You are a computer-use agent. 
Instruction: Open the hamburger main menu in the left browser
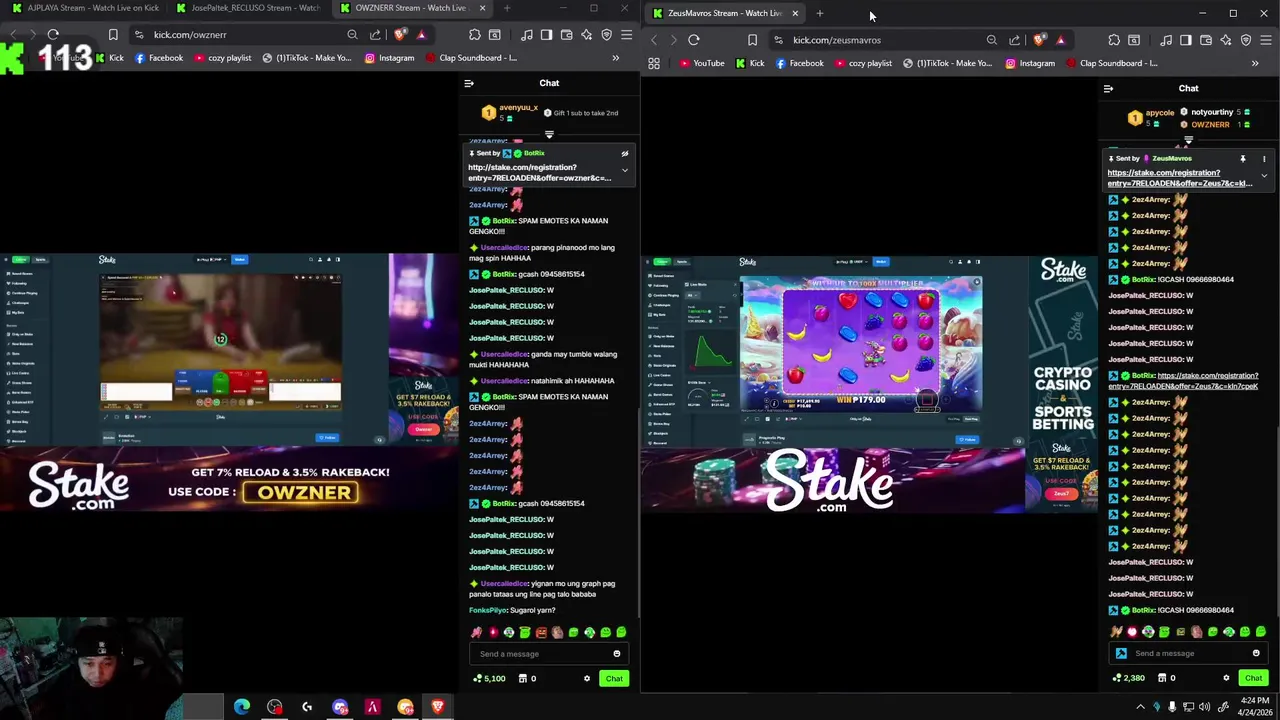626,34
